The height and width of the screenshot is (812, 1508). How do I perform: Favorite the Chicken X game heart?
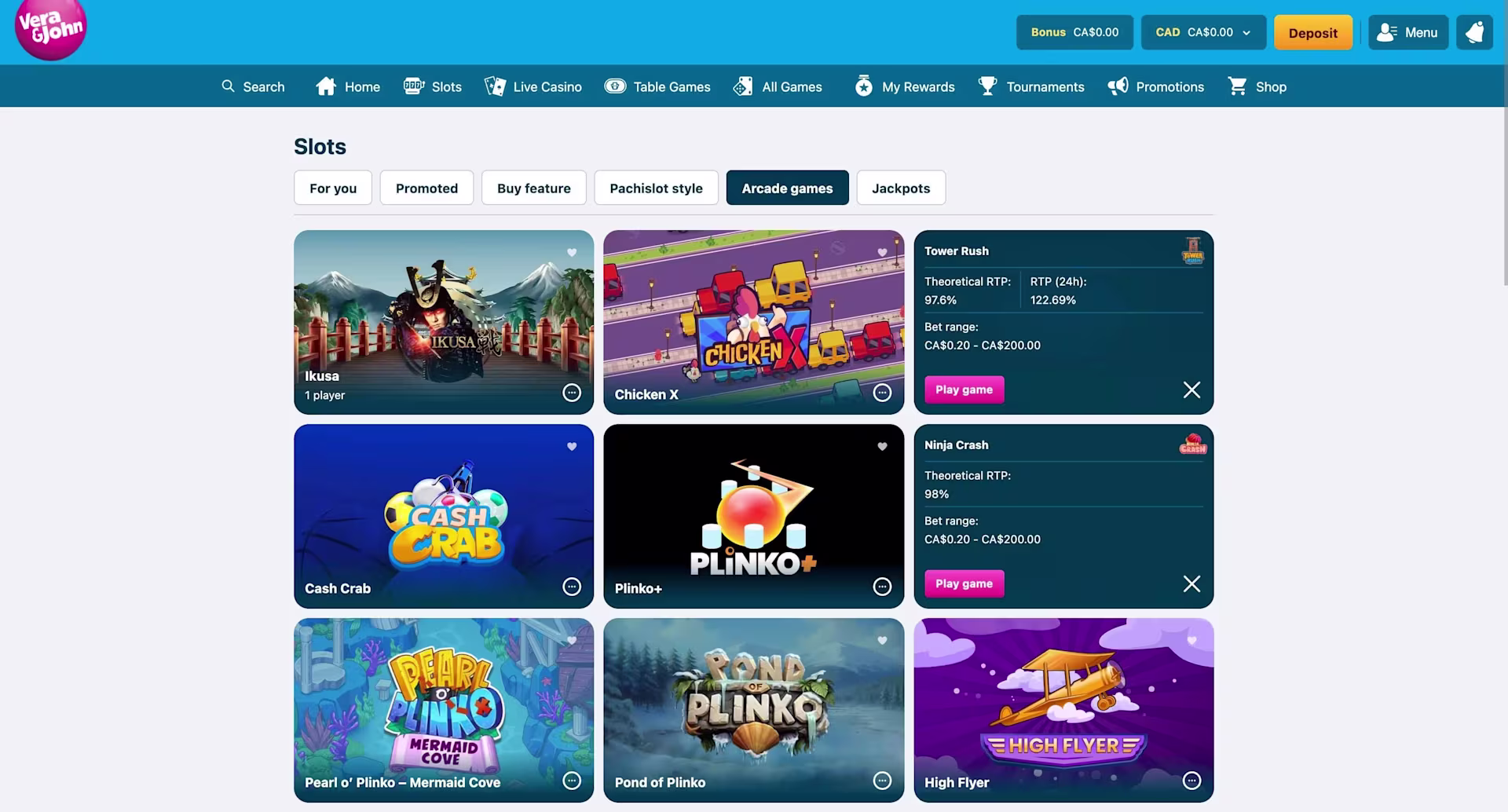click(882, 252)
